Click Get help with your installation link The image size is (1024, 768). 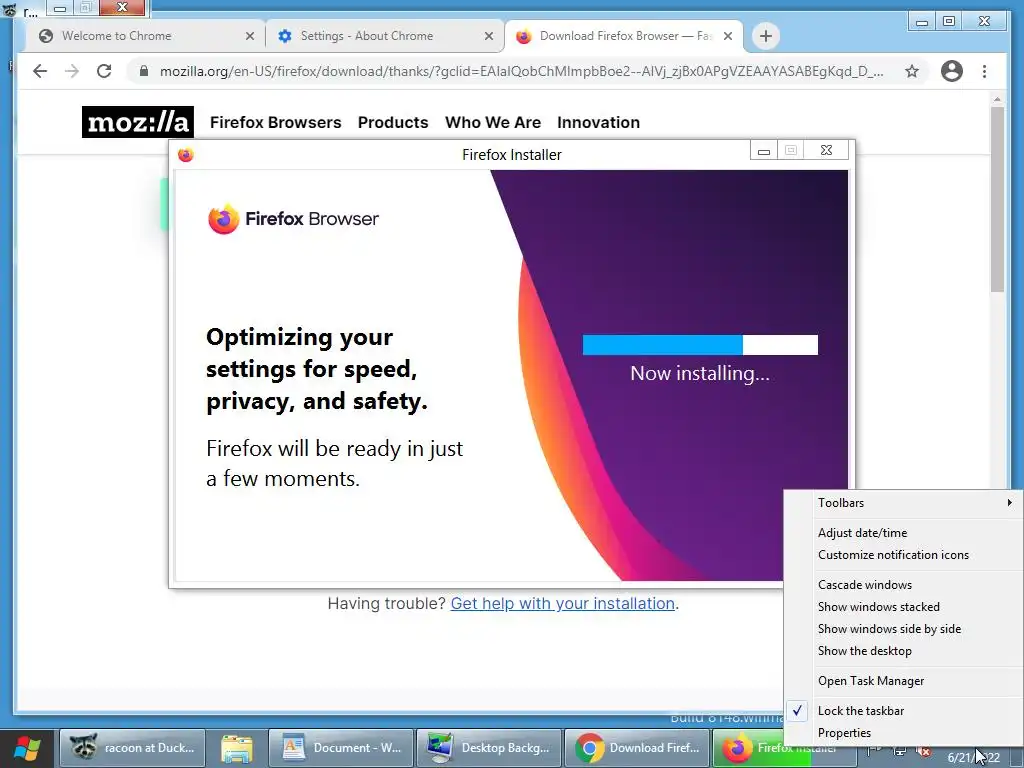pyautogui.click(x=563, y=603)
